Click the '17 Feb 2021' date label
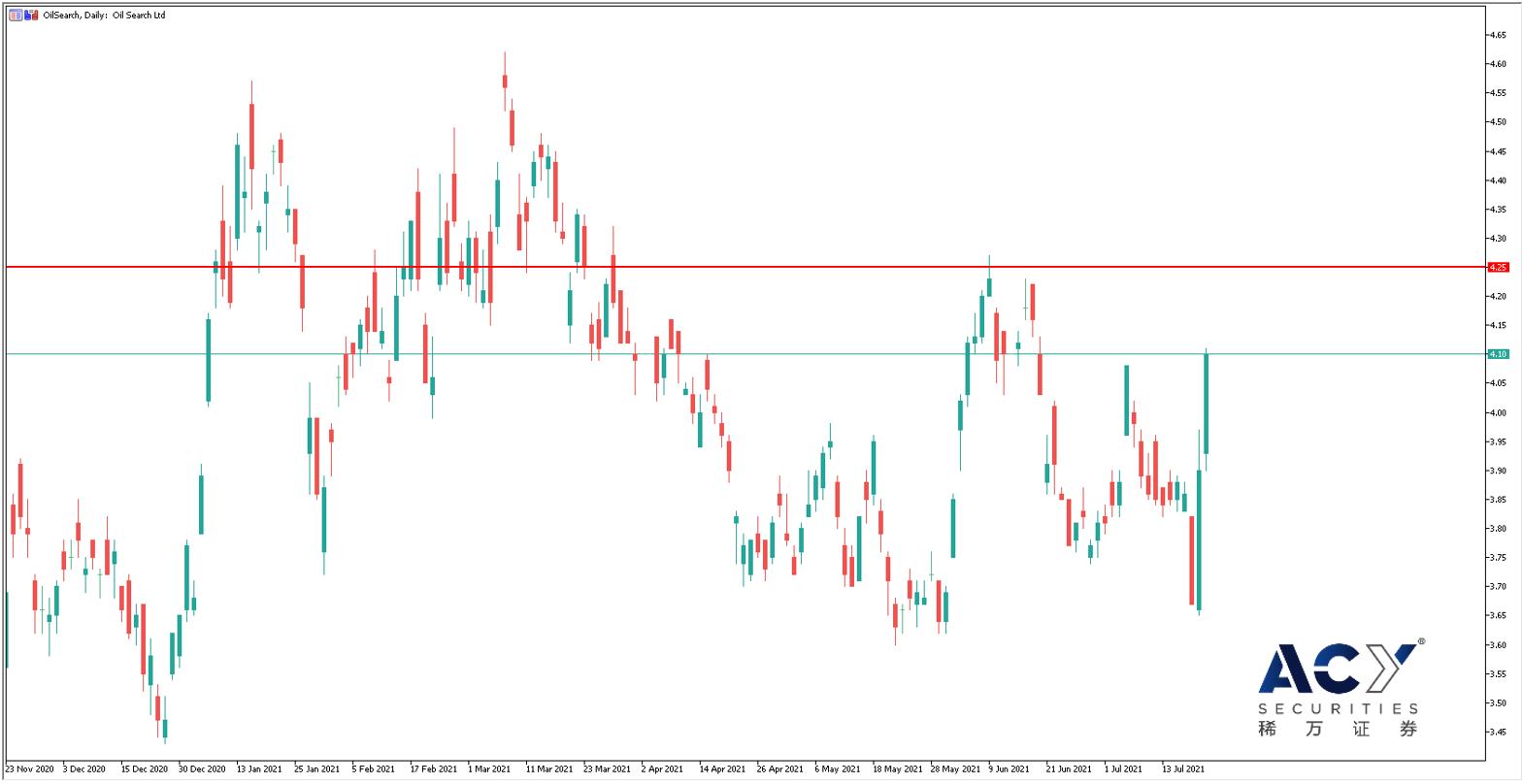The image size is (1523, 784). 434,769
